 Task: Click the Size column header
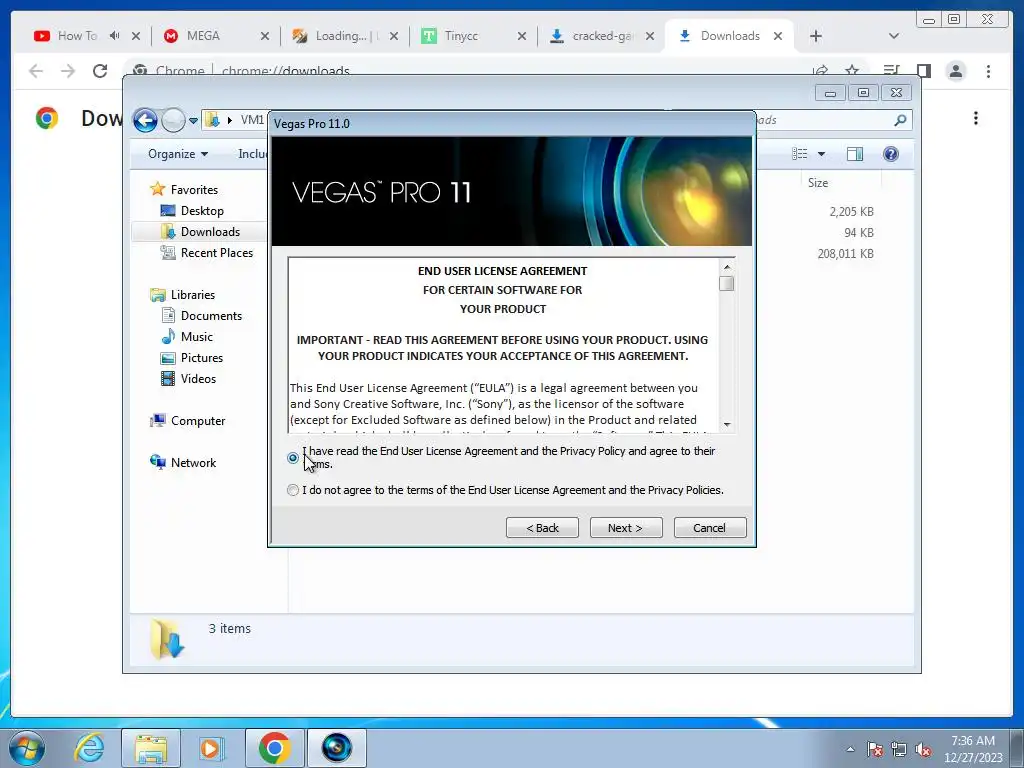pyautogui.click(x=818, y=183)
